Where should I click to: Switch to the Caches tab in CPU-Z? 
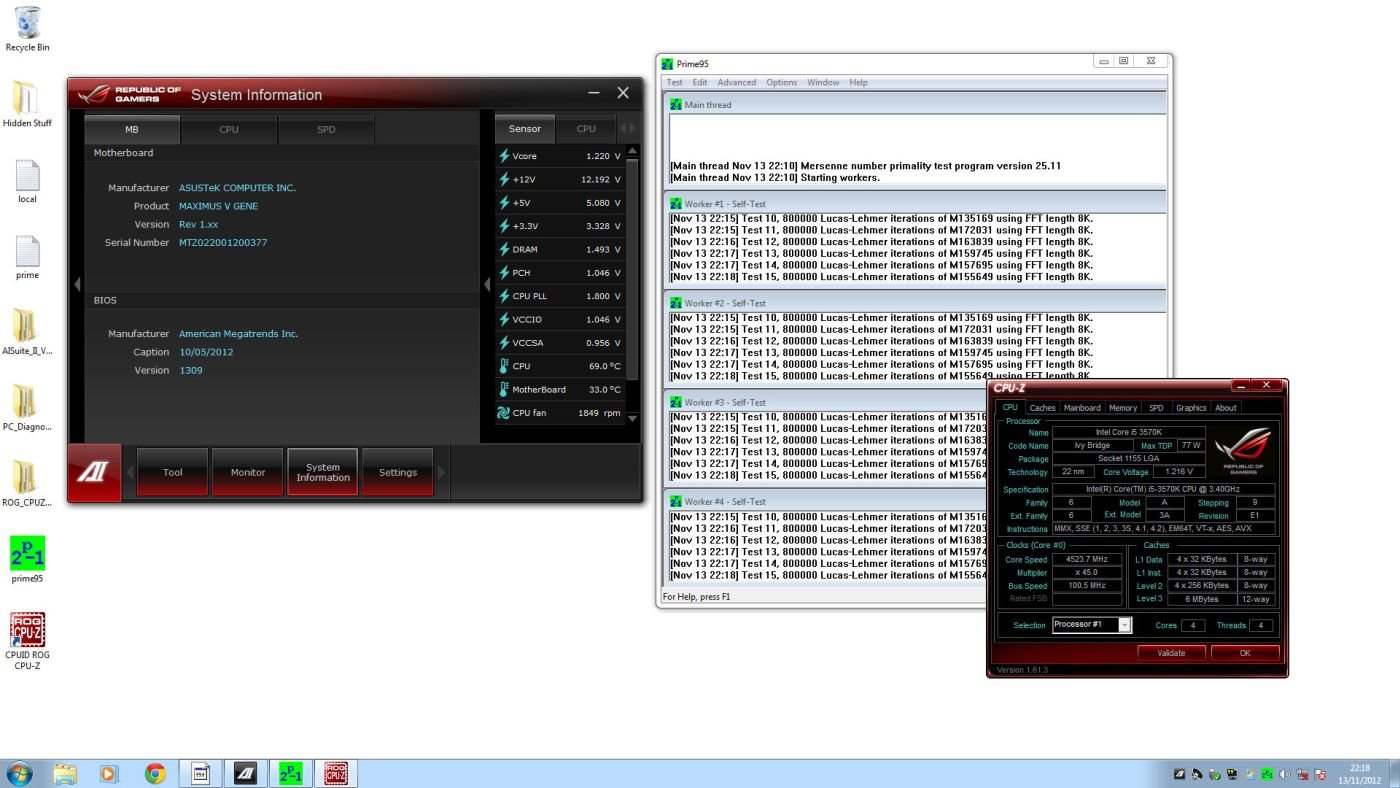(x=1043, y=407)
